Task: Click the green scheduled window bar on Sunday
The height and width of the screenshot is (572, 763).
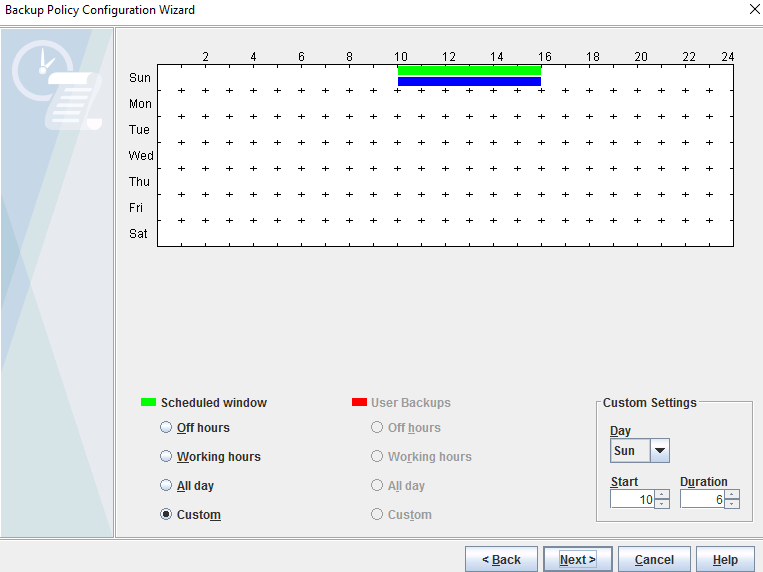Action: point(469,71)
